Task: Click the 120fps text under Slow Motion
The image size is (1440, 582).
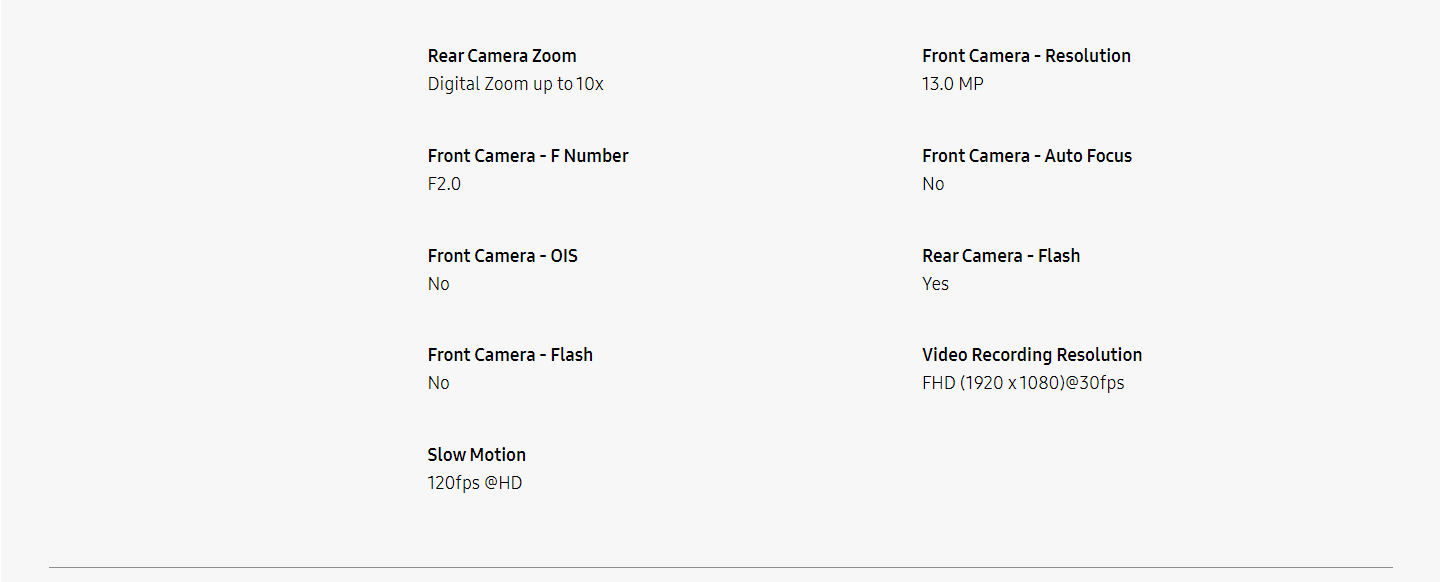Action: 453,484
